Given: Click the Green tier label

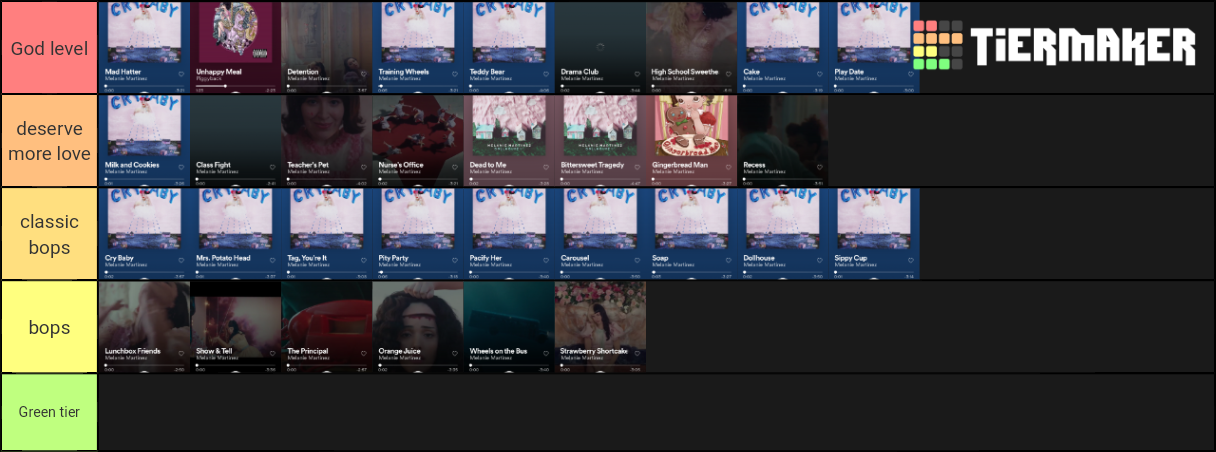Looking at the screenshot, I should (x=49, y=412).
